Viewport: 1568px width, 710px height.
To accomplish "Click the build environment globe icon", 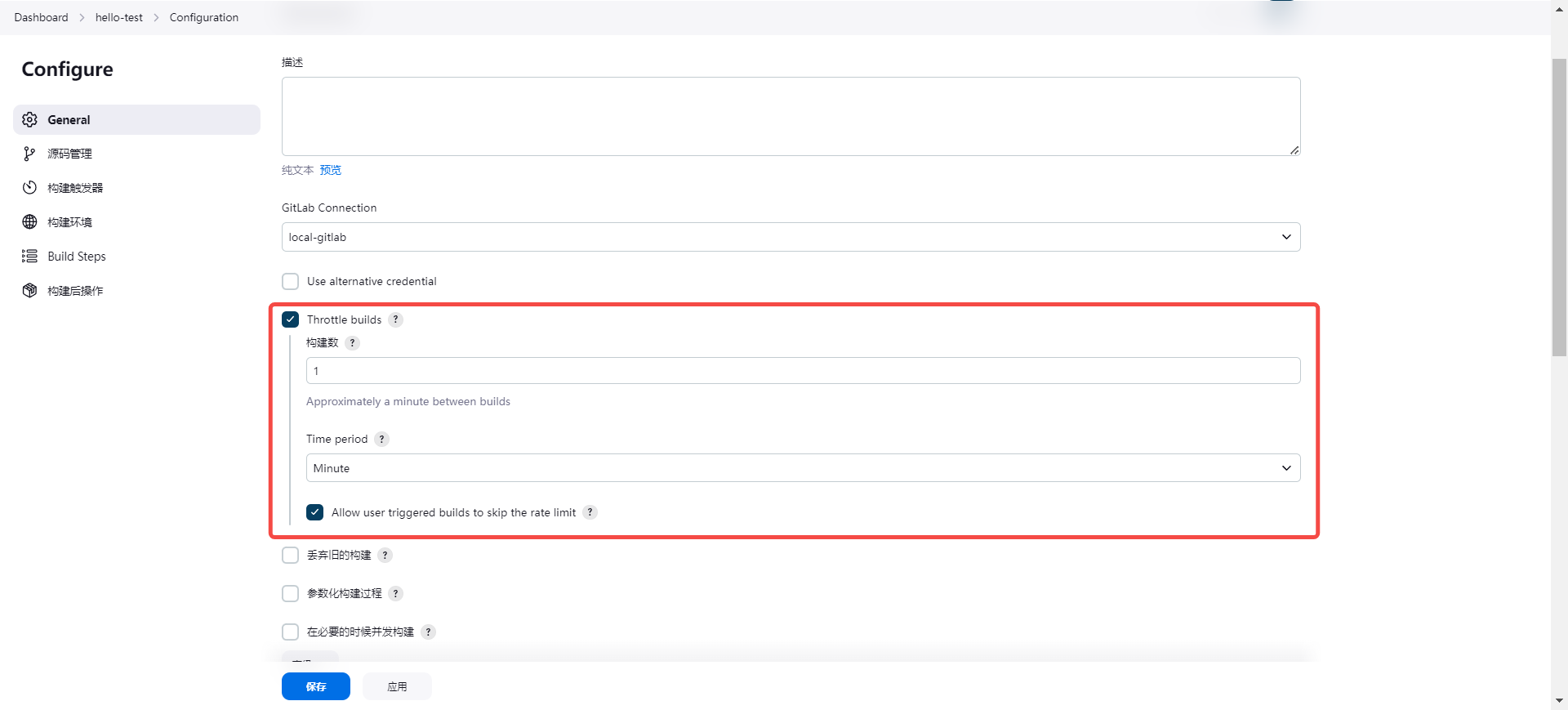I will coord(30,222).
